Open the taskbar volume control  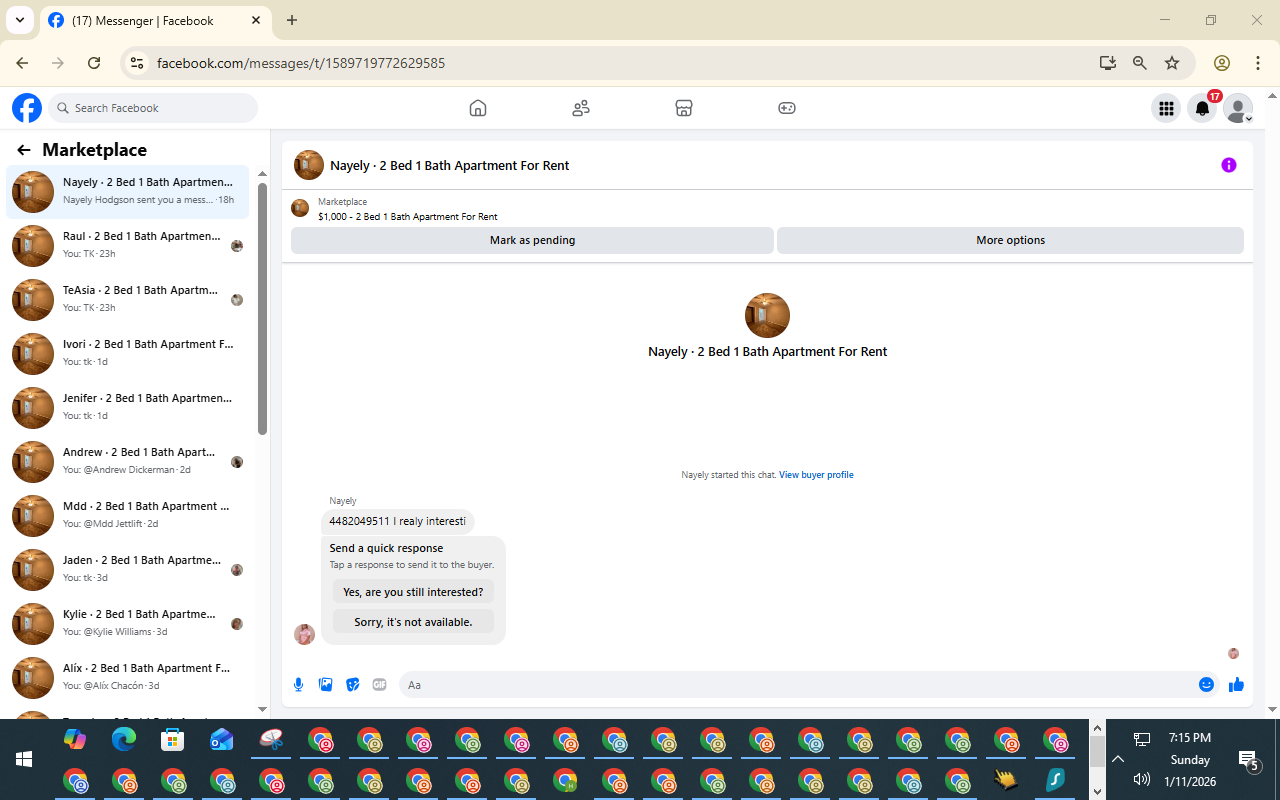tap(1142, 780)
